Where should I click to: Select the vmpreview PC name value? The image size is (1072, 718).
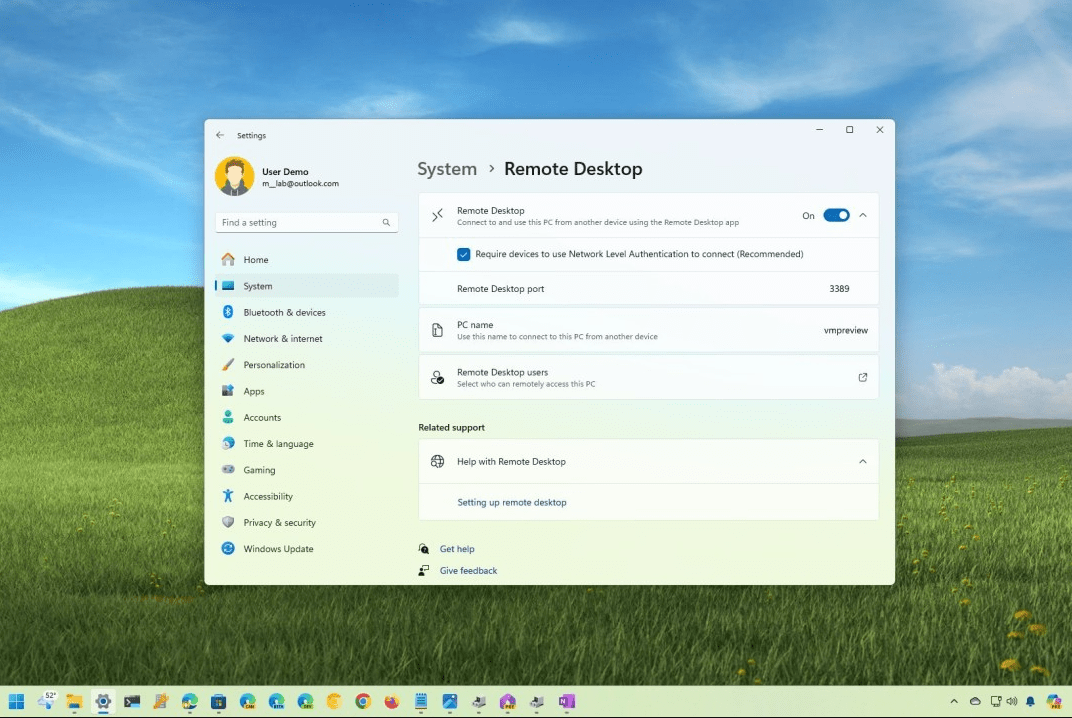tap(846, 330)
